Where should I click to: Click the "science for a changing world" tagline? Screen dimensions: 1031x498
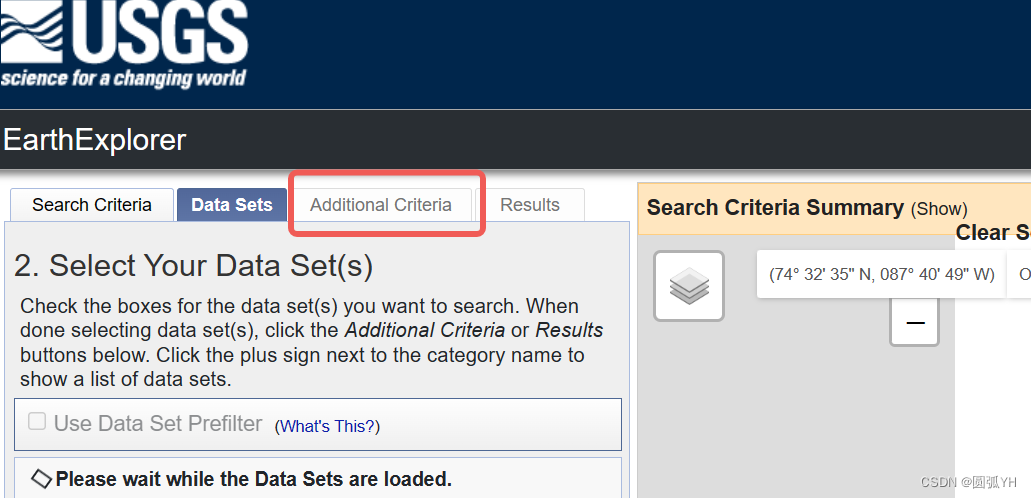(x=123, y=78)
